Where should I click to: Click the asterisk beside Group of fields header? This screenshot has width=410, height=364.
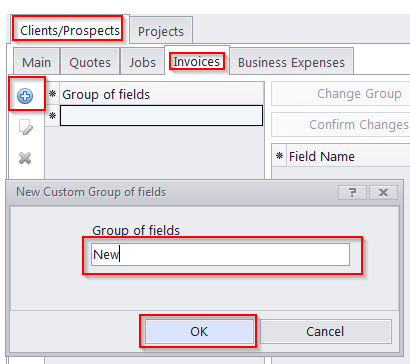point(52,94)
